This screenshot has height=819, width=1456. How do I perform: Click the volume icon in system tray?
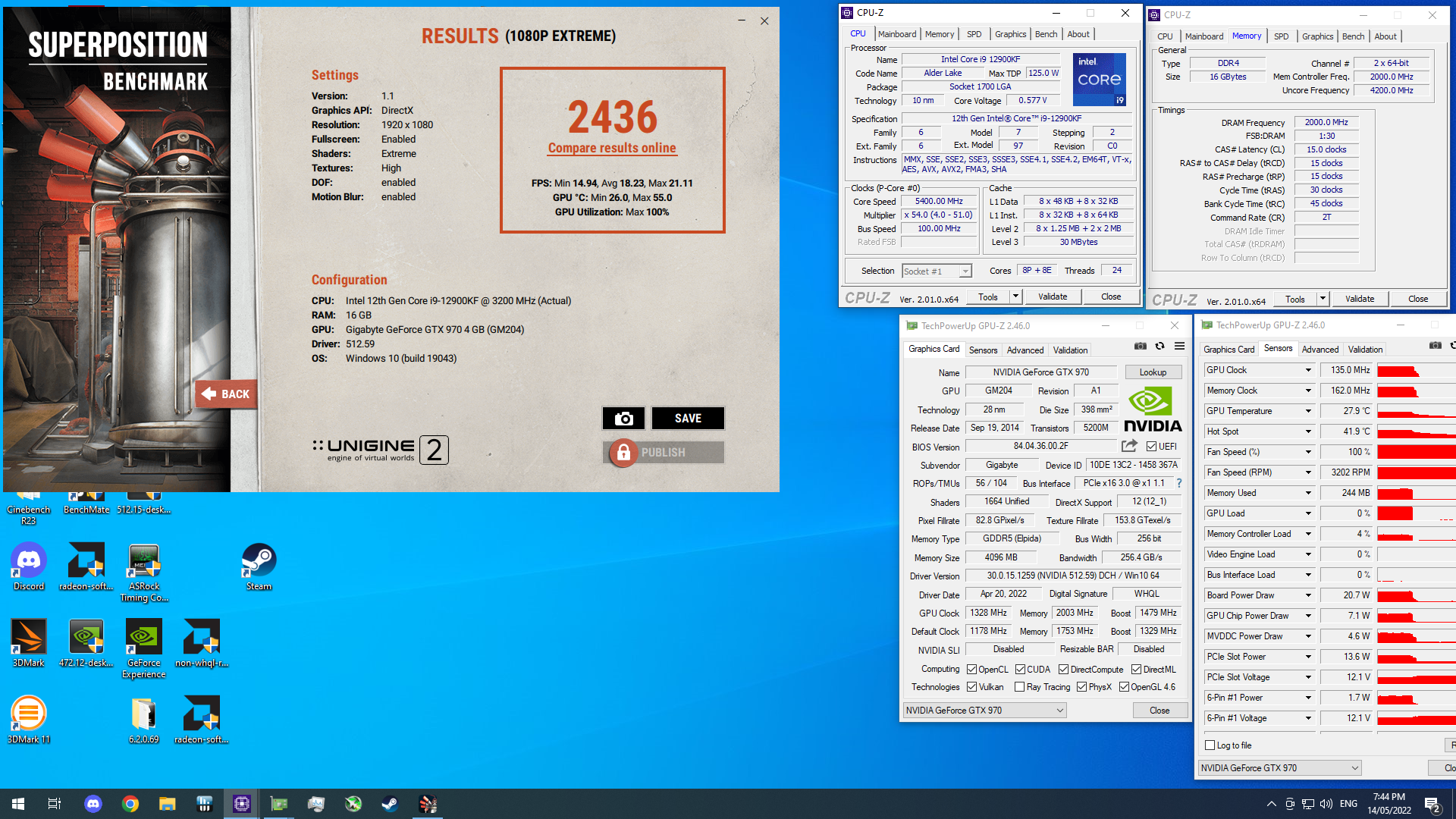1326,804
